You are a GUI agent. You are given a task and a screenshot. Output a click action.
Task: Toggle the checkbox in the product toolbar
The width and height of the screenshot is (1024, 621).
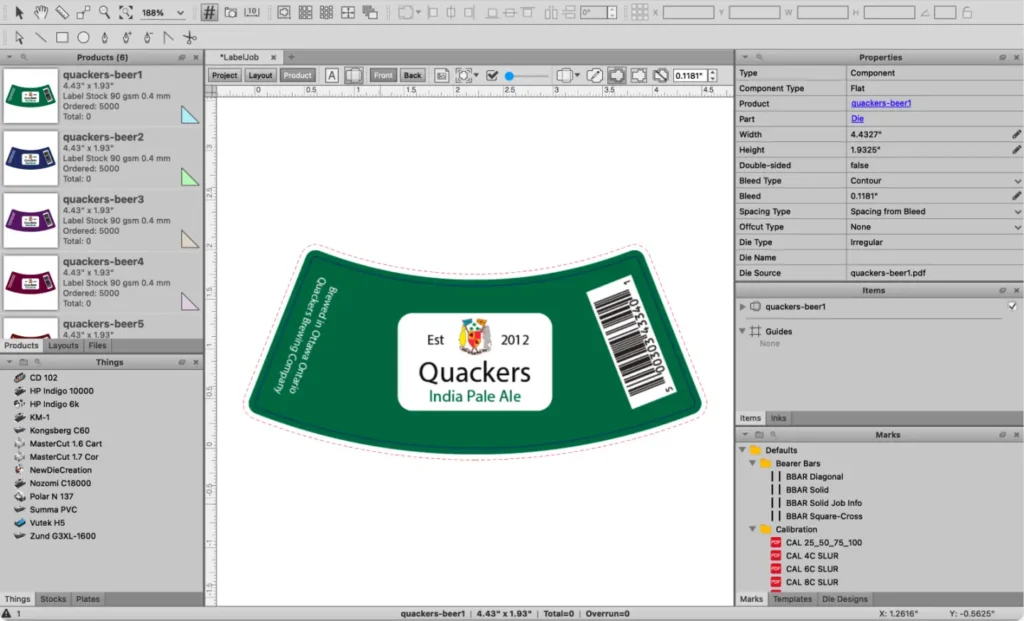click(493, 74)
